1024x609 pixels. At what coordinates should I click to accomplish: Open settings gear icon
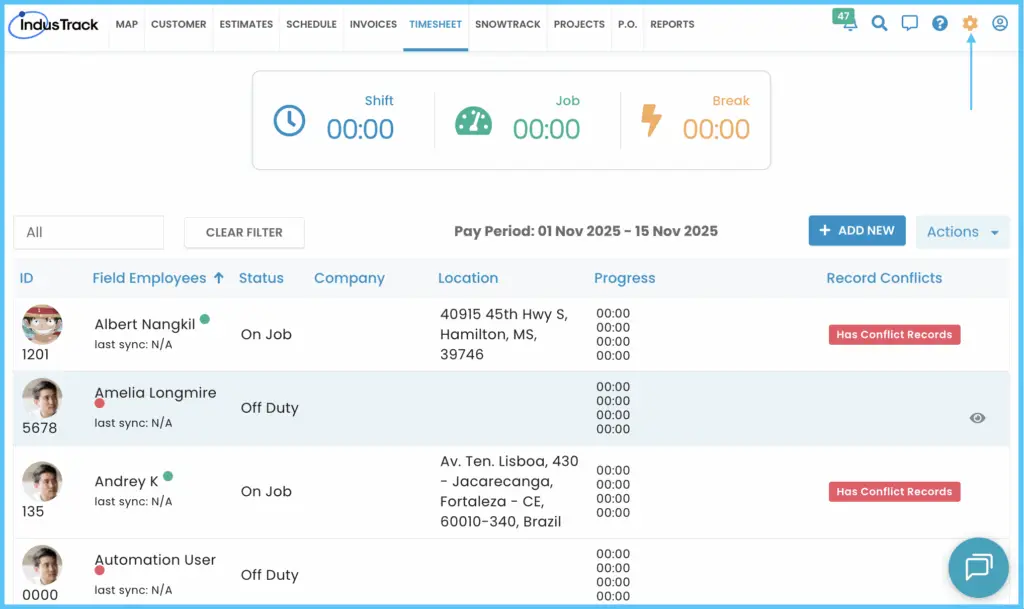tap(970, 23)
